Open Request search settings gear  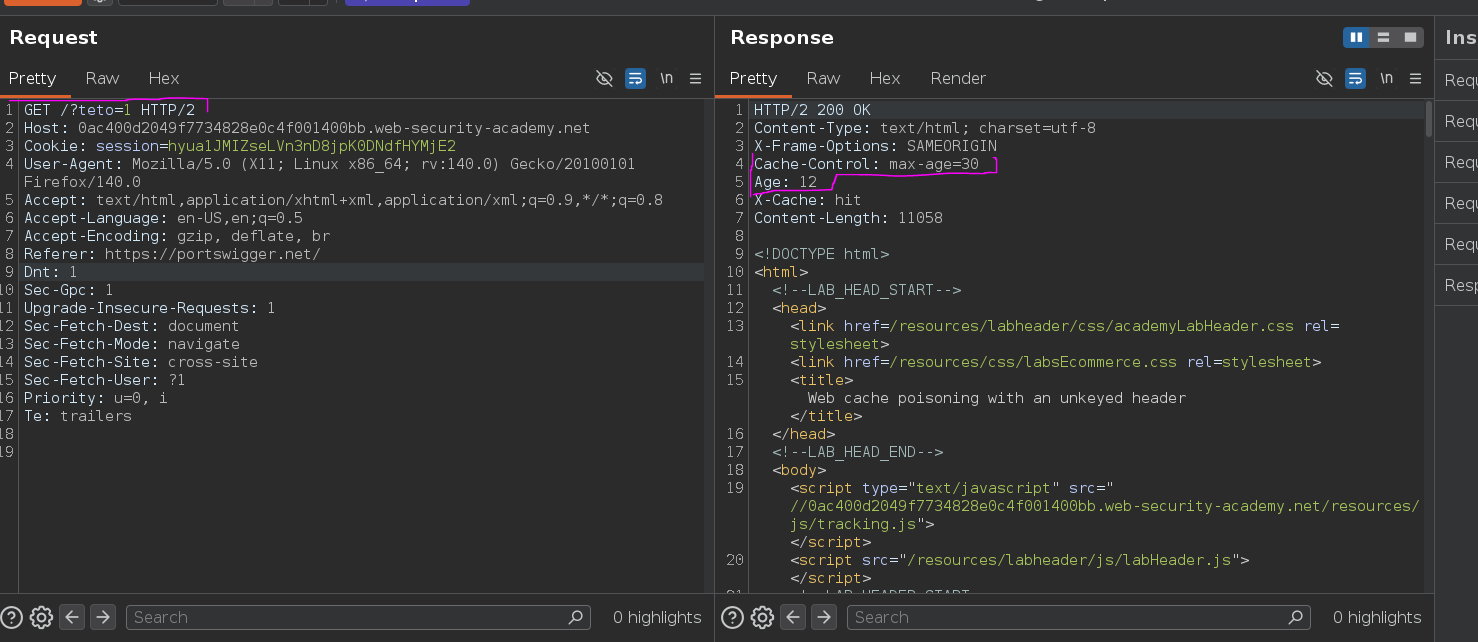(x=41, y=617)
